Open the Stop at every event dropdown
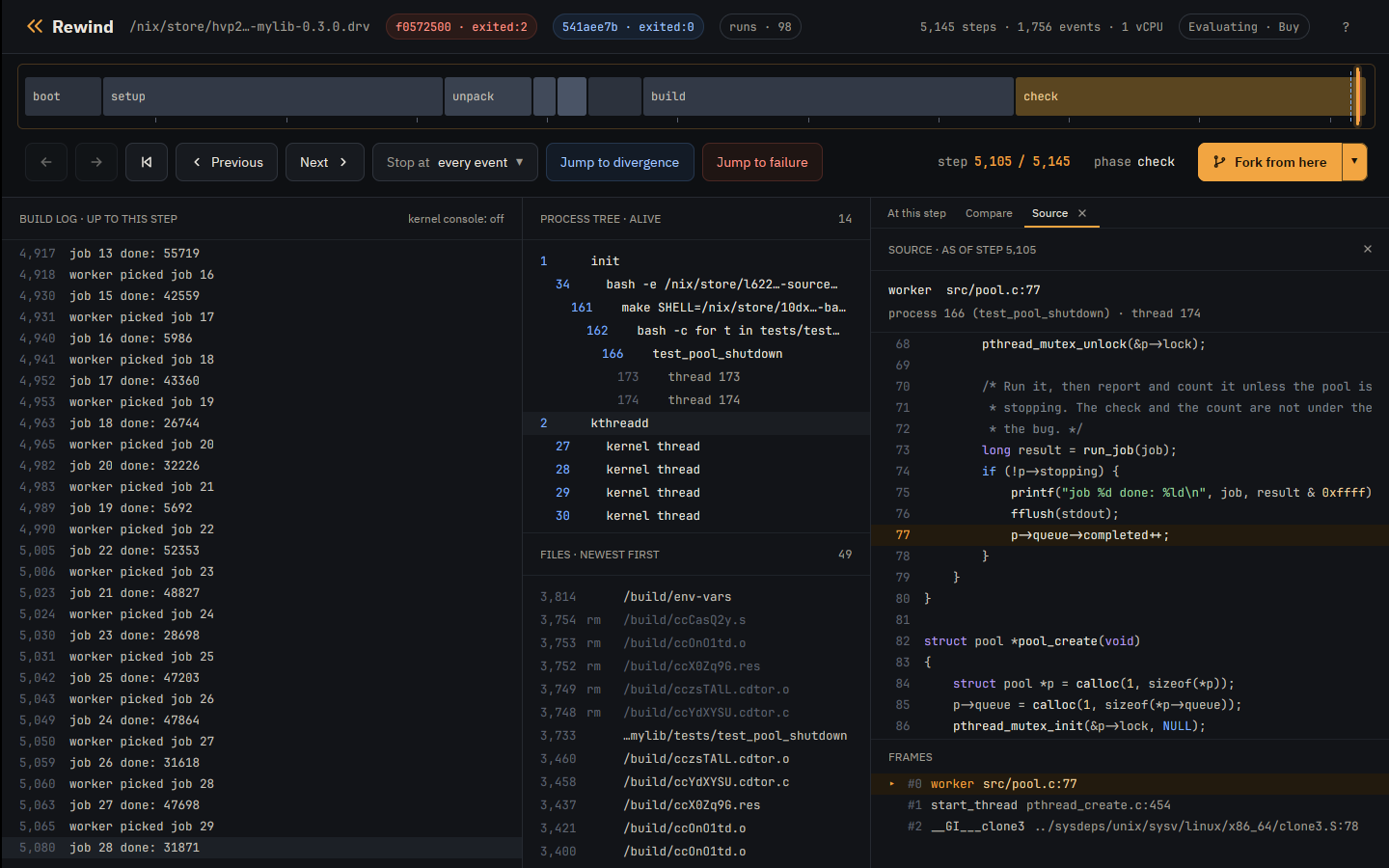 point(455,162)
